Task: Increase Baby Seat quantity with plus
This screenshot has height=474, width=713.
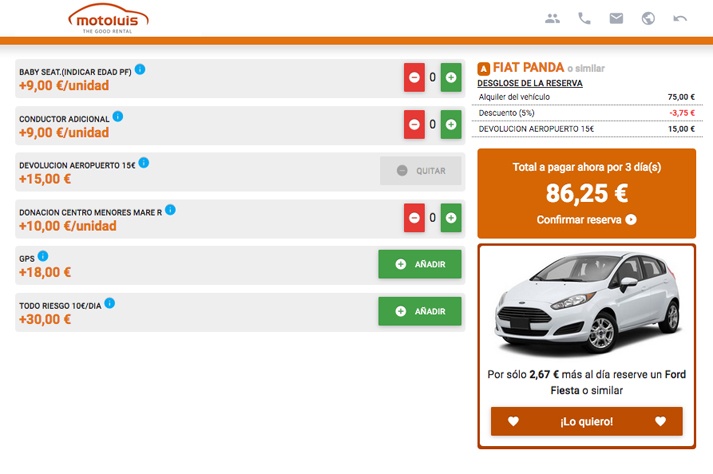Action: pyautogui.click(x=451, y=77)
